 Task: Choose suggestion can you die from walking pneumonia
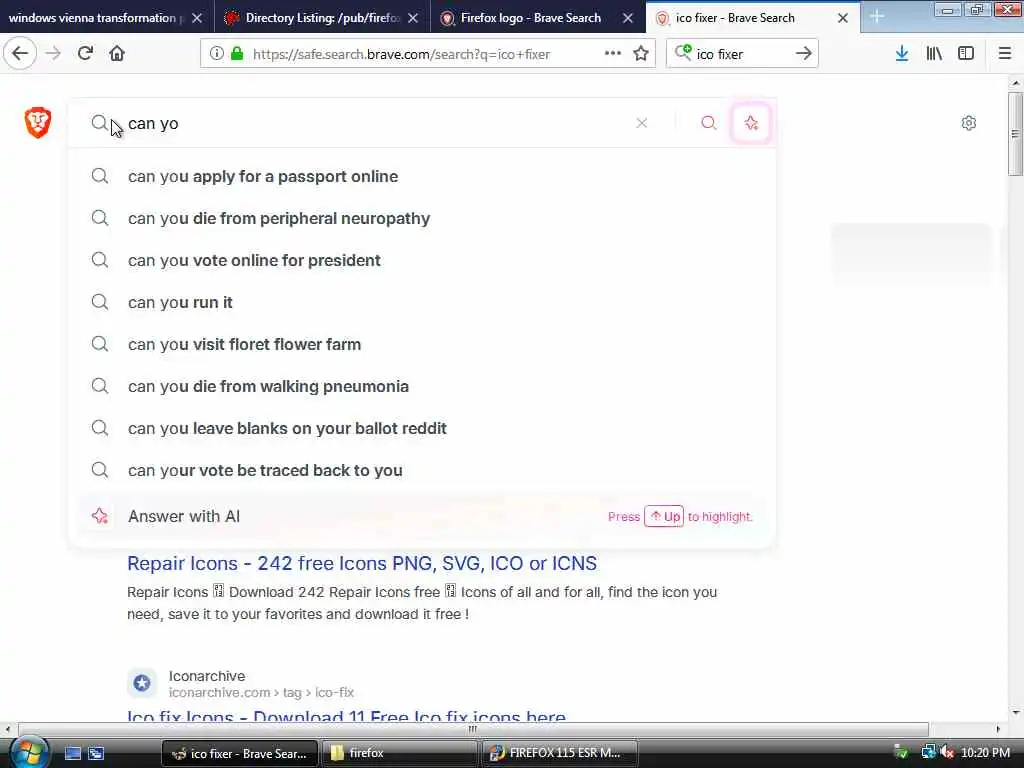tap(422, 386)
